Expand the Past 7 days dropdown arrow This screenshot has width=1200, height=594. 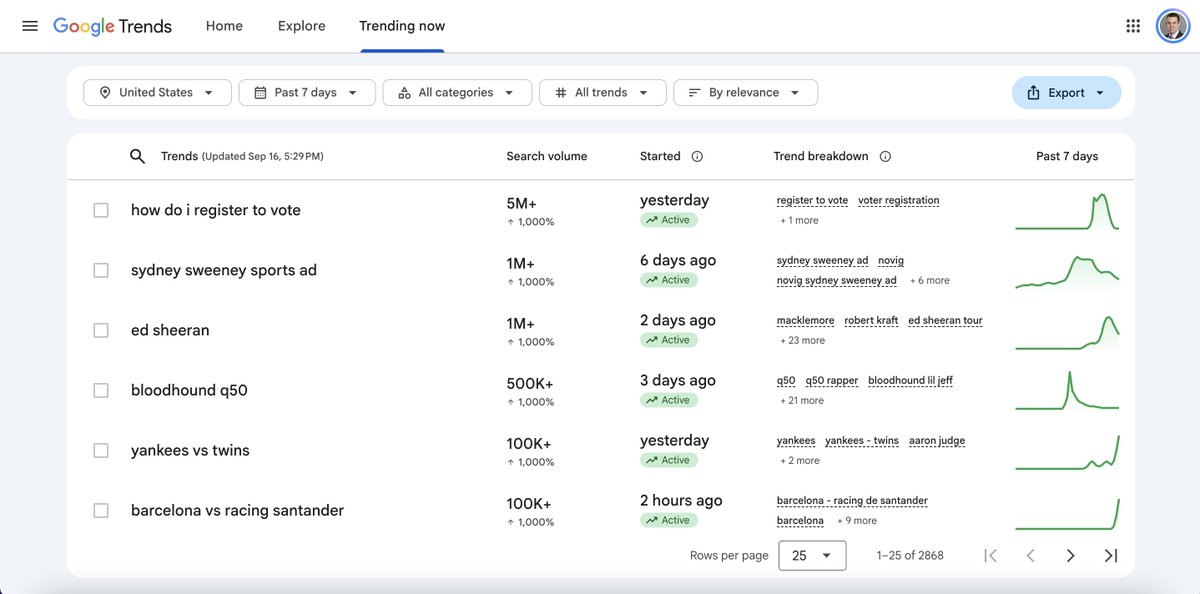[353, 93]
